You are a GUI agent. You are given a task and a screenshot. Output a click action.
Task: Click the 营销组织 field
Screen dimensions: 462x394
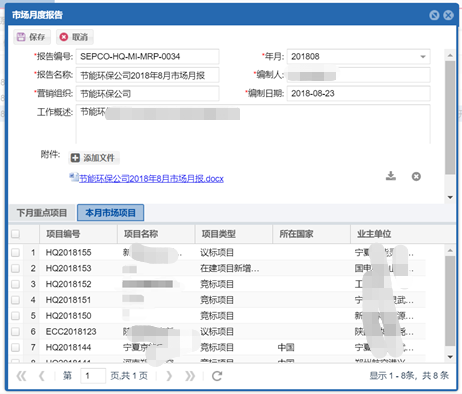point(147,94)
